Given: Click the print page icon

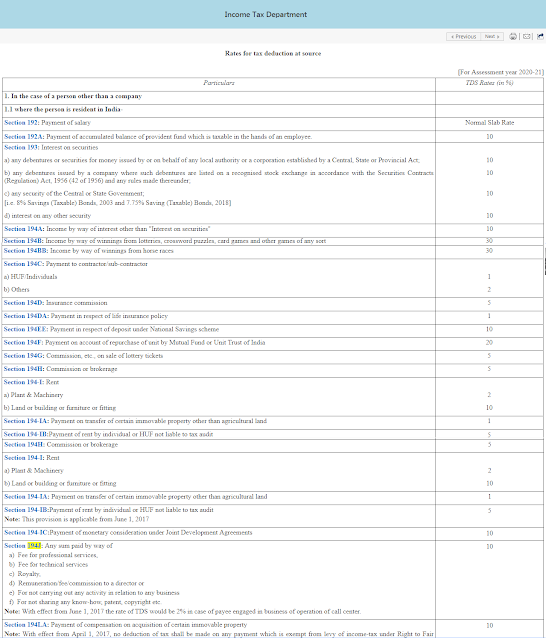Looking at the screenshot, I should (x=513, y=37).
